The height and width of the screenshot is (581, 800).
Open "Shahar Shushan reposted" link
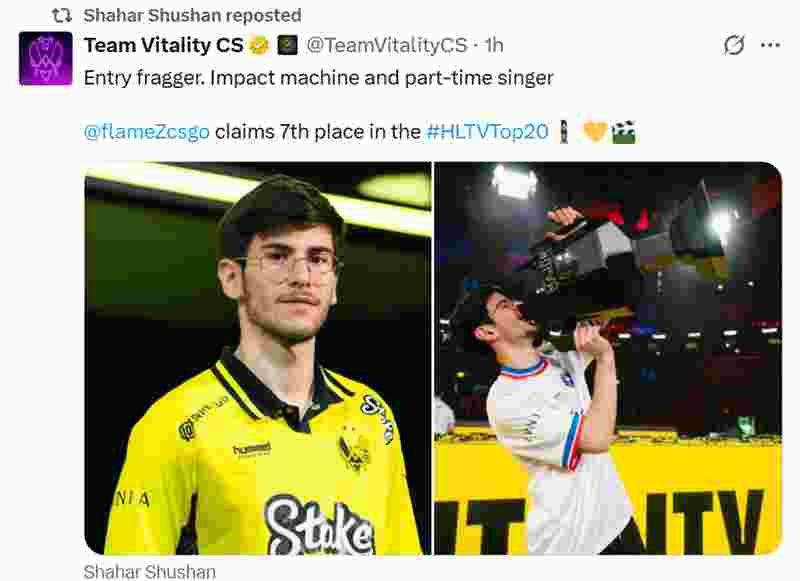(x=192, y=16)
